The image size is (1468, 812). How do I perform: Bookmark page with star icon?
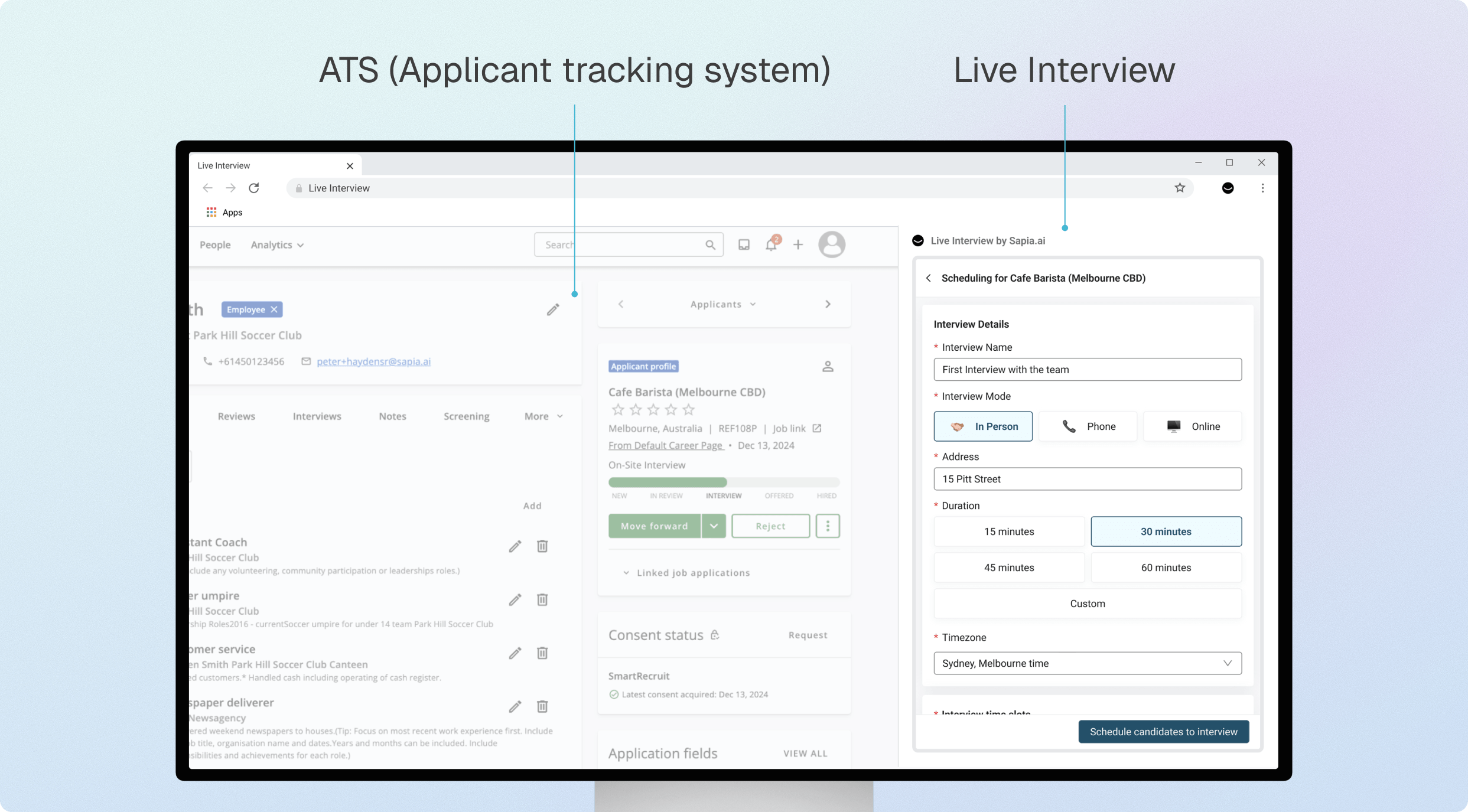pyautogui.click(x=1180, y=188)
